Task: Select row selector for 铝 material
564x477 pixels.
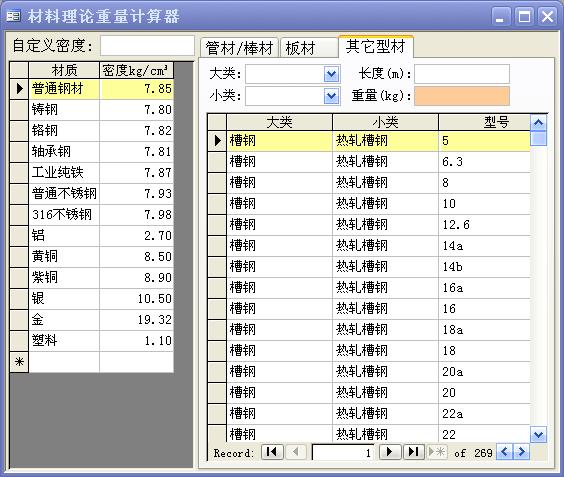Action: pyautogui.click(x=19, y=236)
